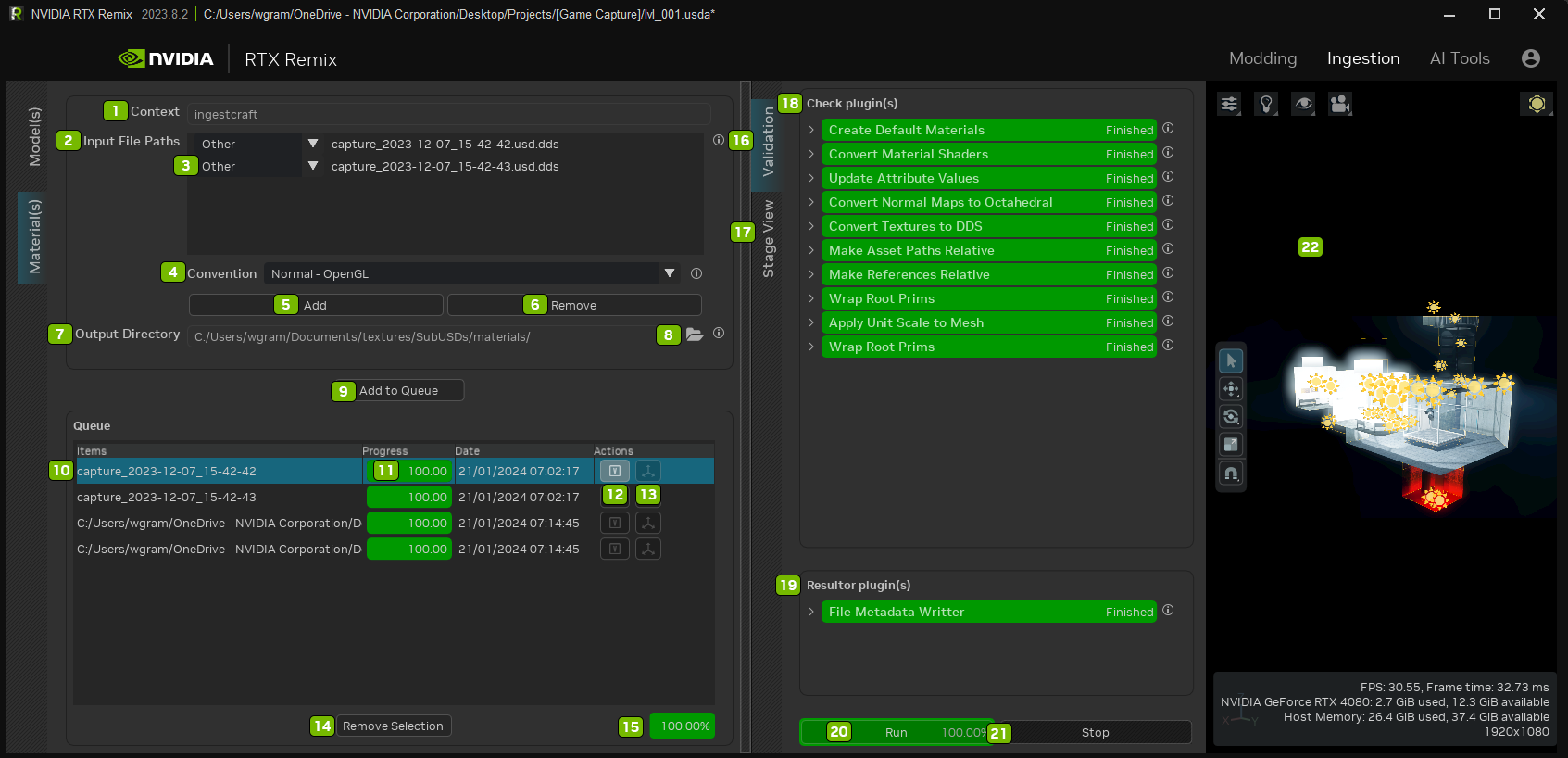Image resolution: width=1568 pixels, height=758 pixels.
Task: Expand the Make Asset Paths Relative plugin
Action: 811,250
